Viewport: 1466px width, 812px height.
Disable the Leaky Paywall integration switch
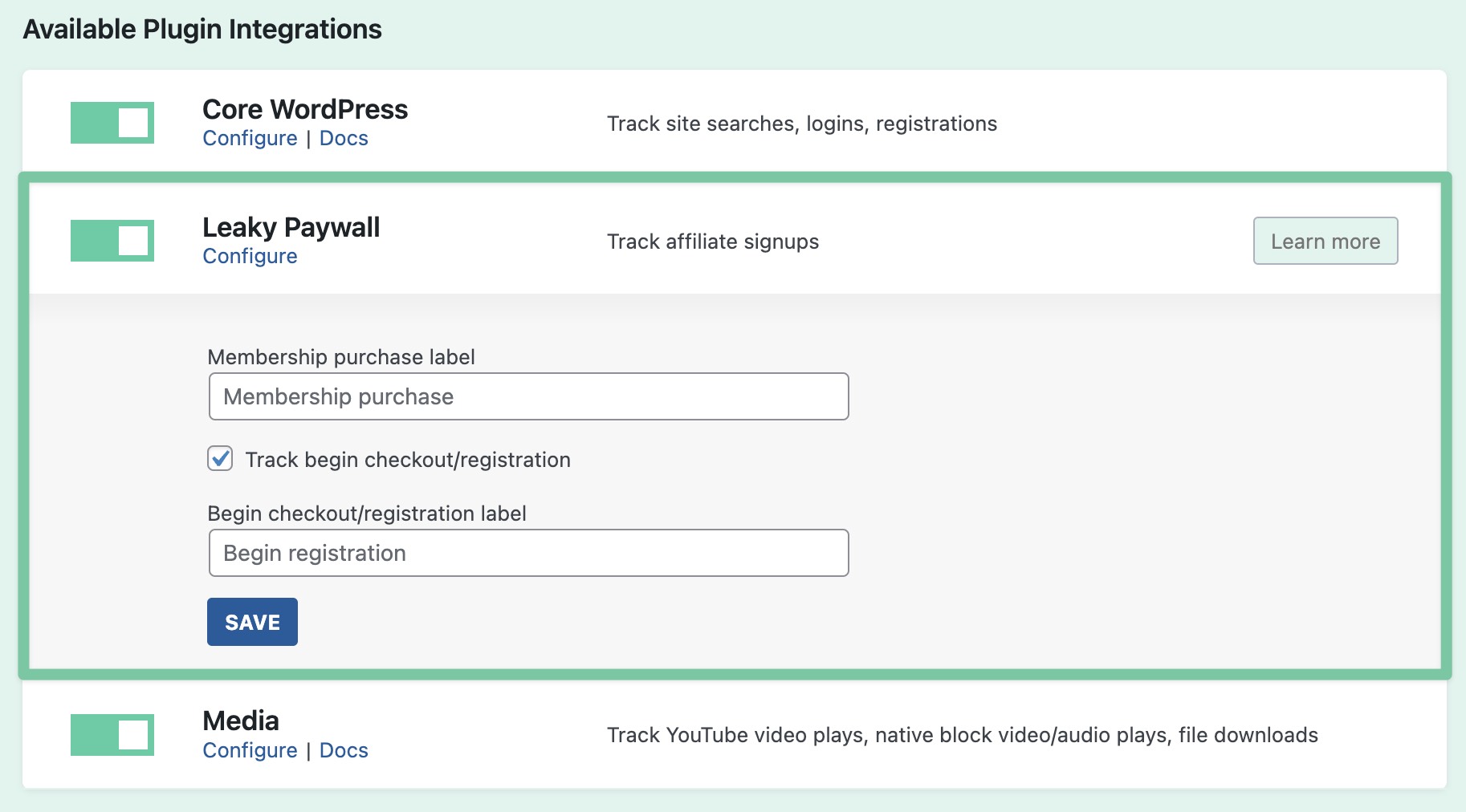(112, 240)
